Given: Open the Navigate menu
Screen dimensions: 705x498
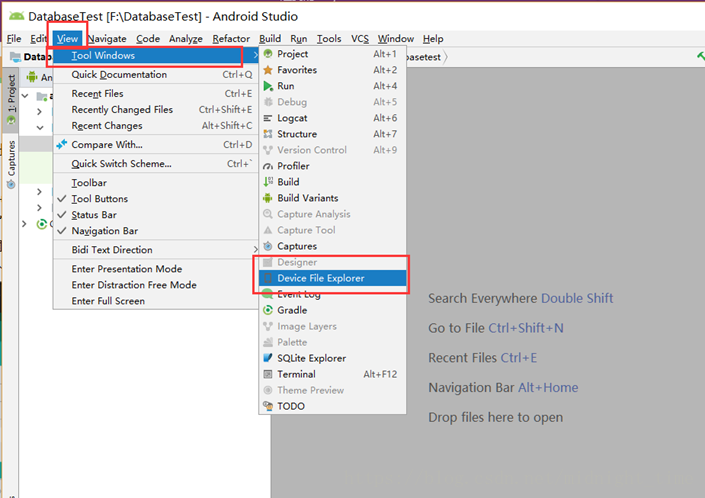Looking at the screenshot, I should coord(107,39).
